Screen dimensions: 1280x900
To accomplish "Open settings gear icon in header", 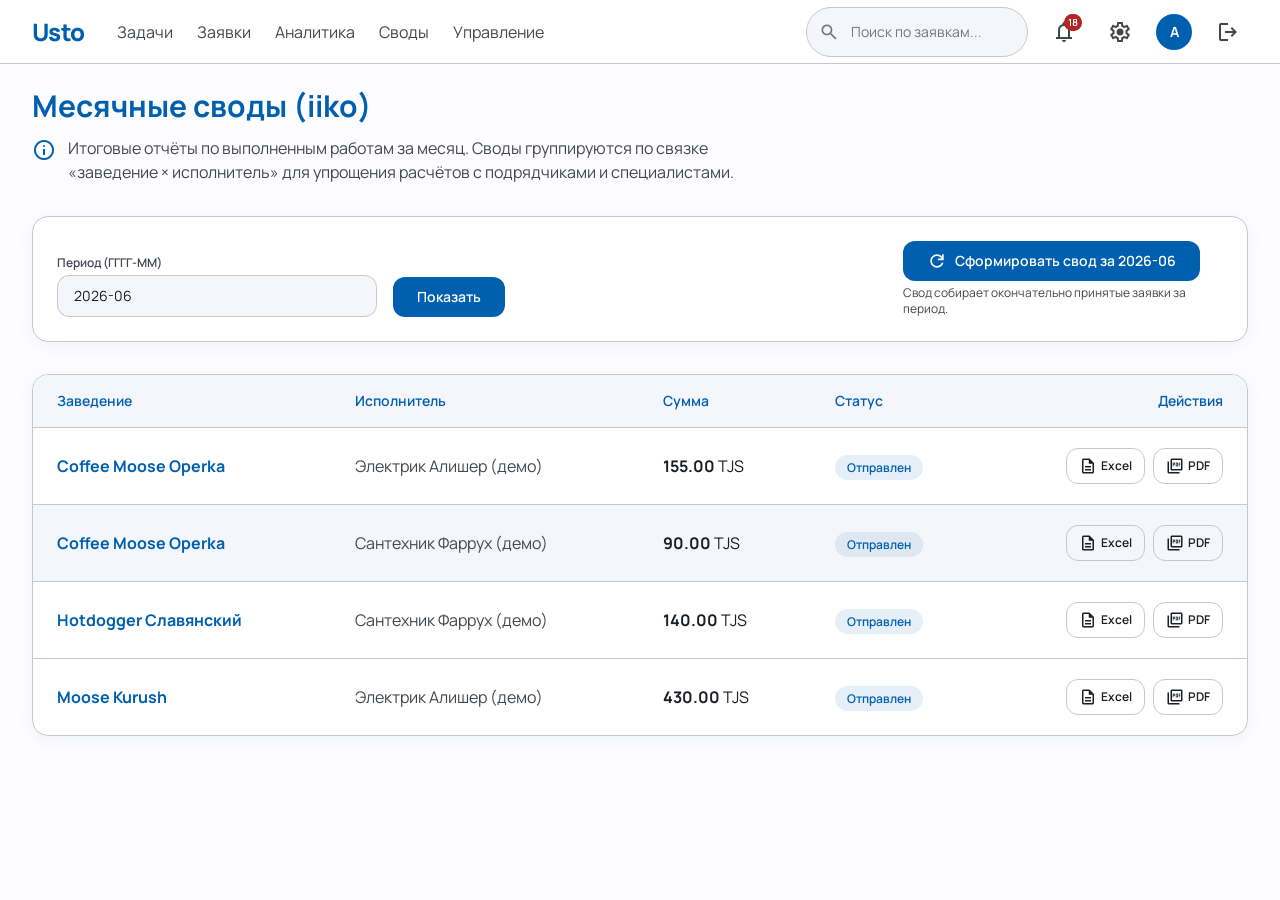I will (1120, 32).
